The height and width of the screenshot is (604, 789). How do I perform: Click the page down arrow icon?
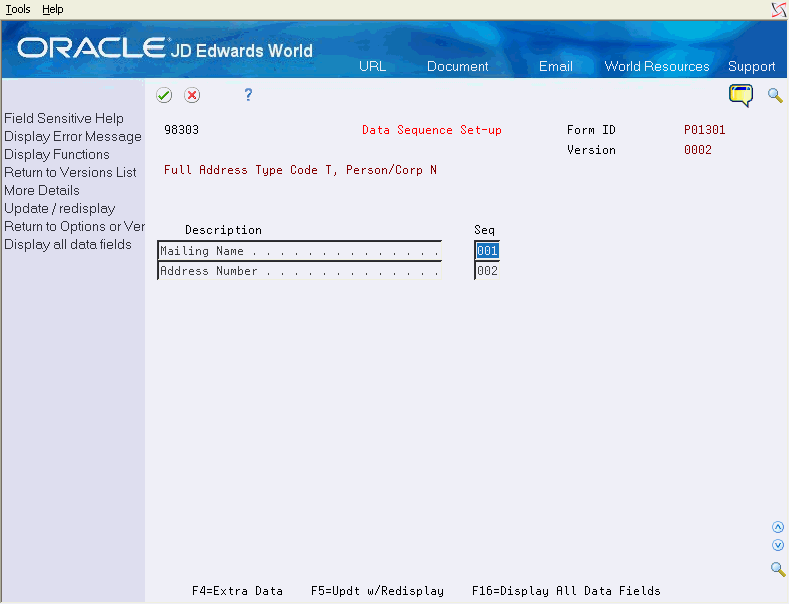pyautogui.click(x=778, y=545)
